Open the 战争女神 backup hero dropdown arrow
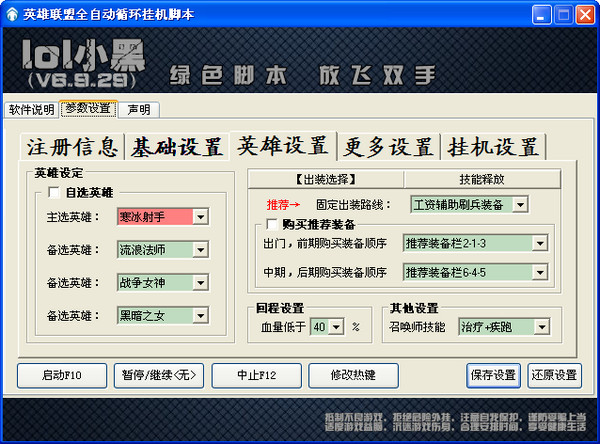This screenshot has height=444, width=600. tap(201, 283)
